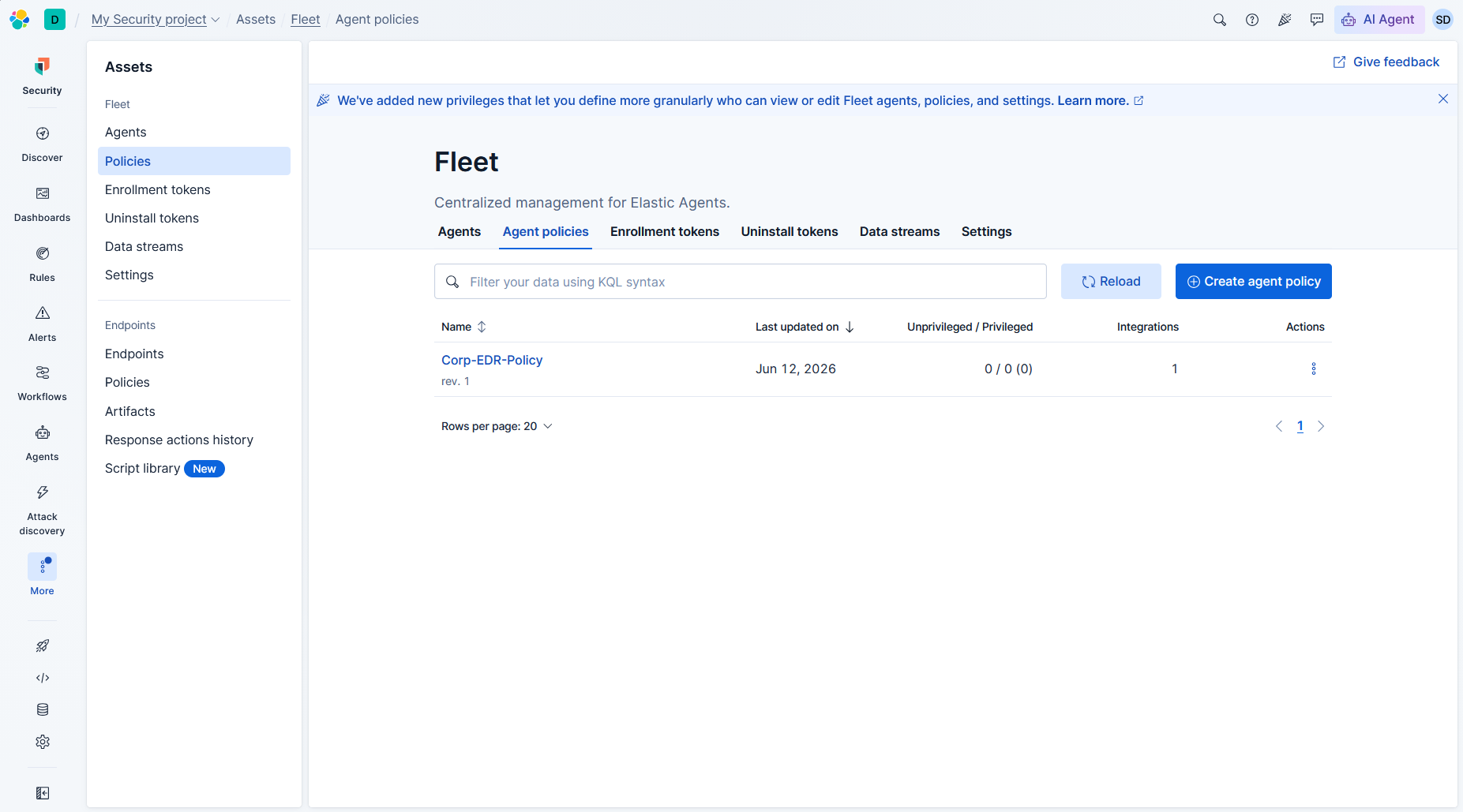Click the search magnifier in the top bar
Viewport: 1463px width, 812px height.
[1220, 20]
